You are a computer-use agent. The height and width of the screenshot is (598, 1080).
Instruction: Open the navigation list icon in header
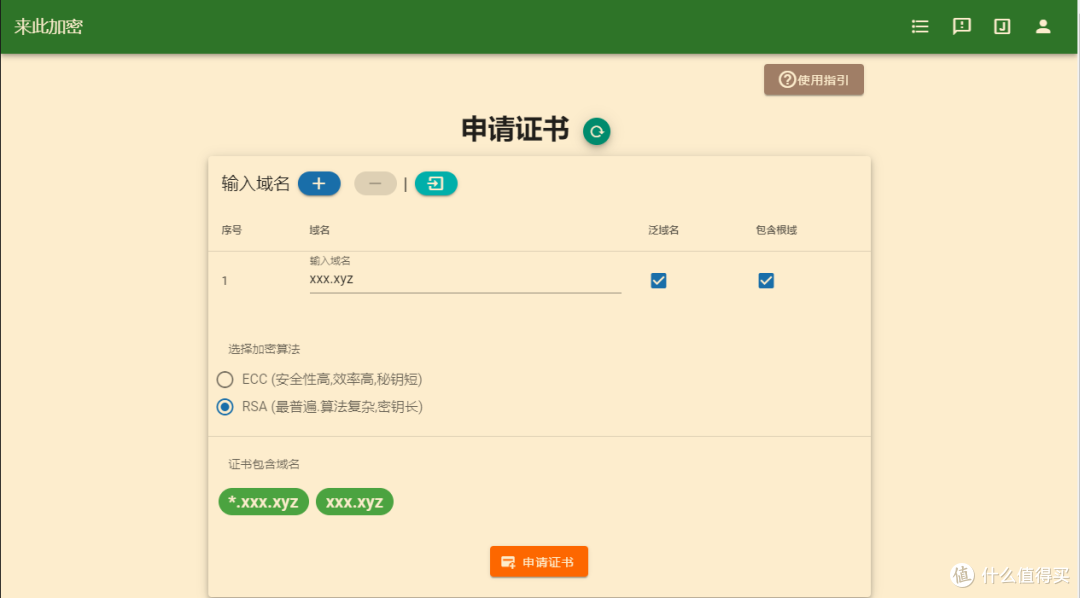pos(919,26)
